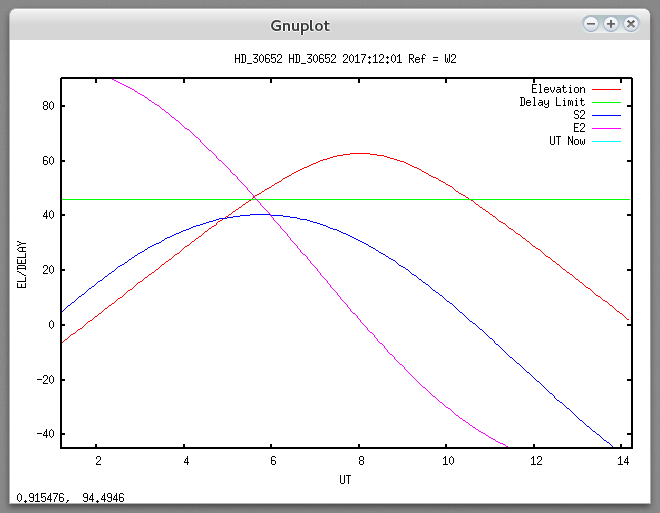Click the x-axis tick label 8
Screen dimensions: 660x513
(x=361, y=460)
